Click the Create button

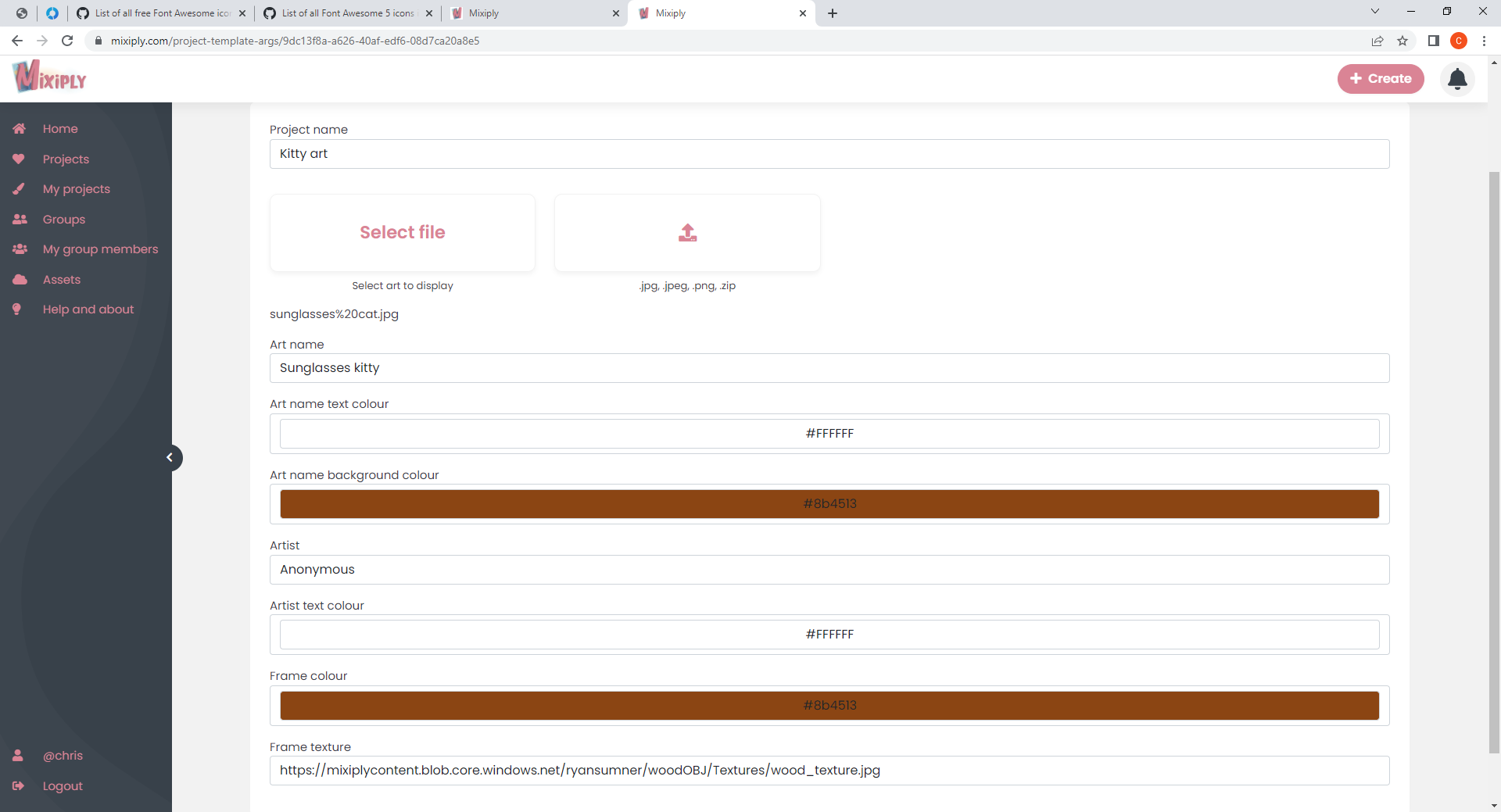(1381, 79)
